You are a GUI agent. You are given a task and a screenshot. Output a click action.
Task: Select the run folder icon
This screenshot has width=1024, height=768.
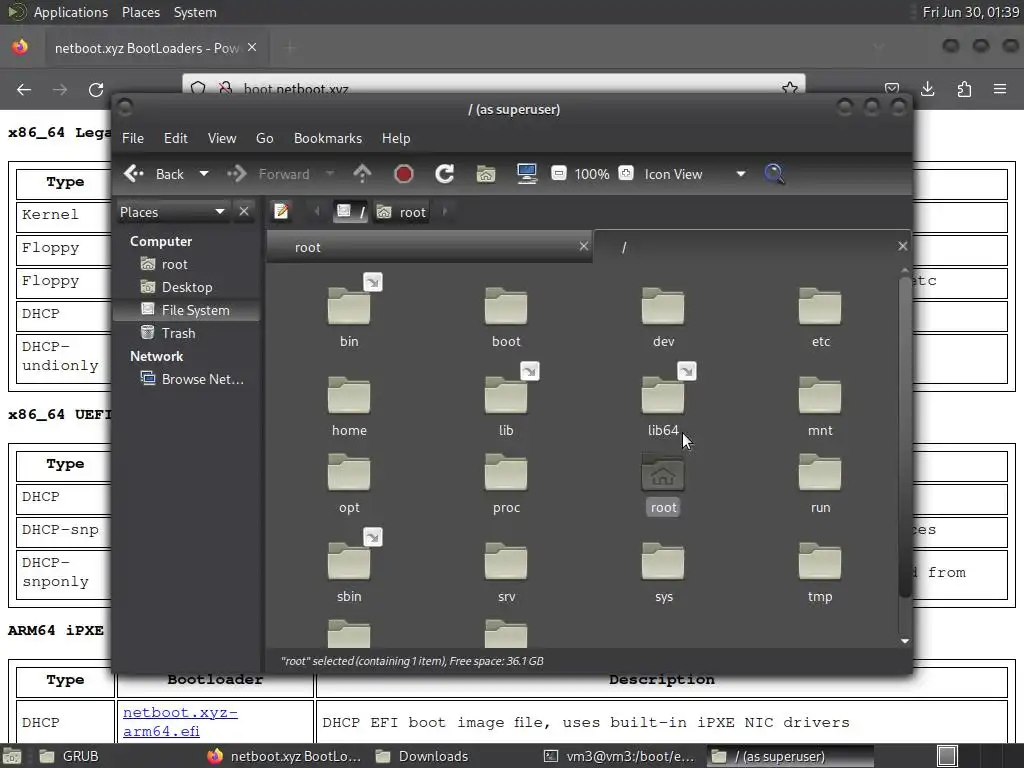[x=820, y=473]
